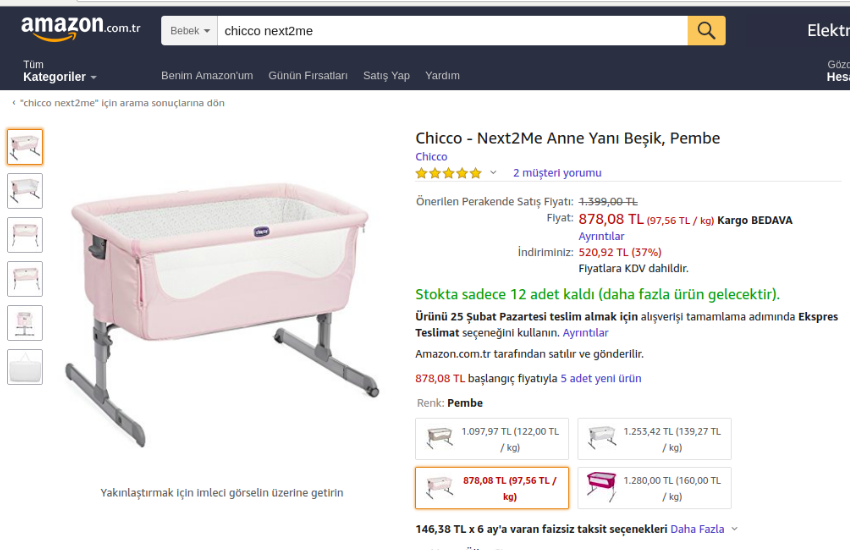The image size is (850, 550).
Task: Show the third crib thumbnail view
Action: (x=25, y=235)
